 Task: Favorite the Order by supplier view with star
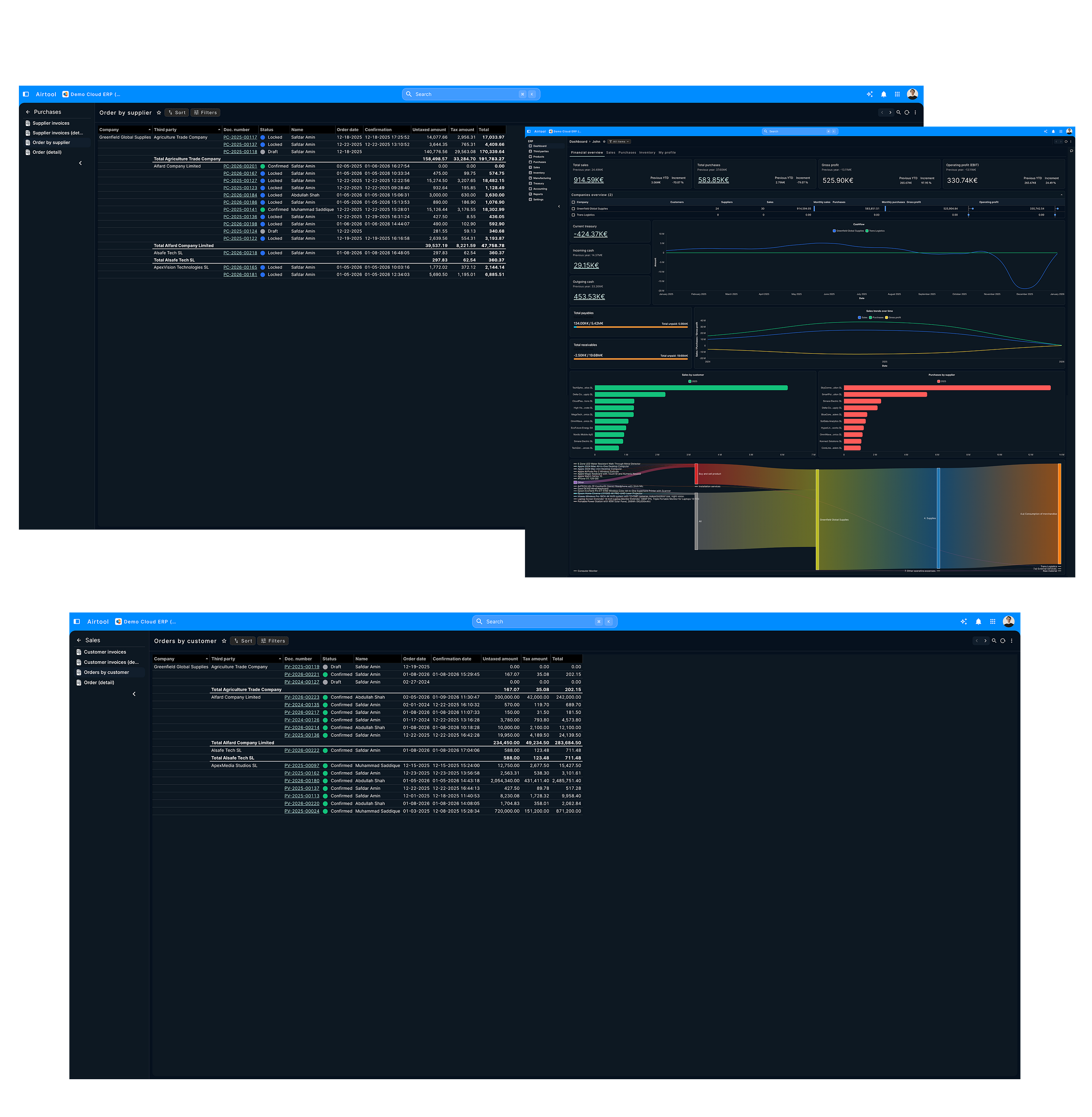pos(159,113)
